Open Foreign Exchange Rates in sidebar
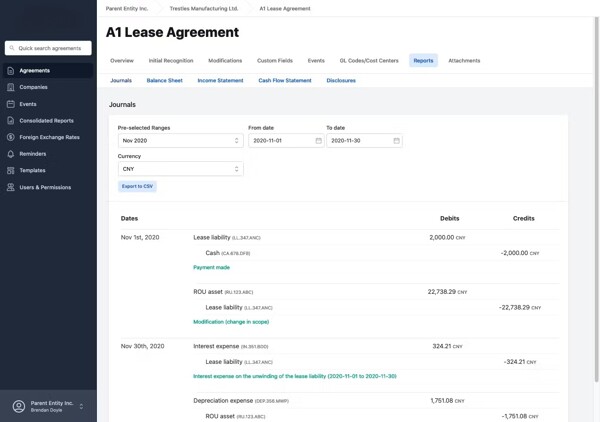The height and width of the screenshot is (422, 600). (48, 137)
